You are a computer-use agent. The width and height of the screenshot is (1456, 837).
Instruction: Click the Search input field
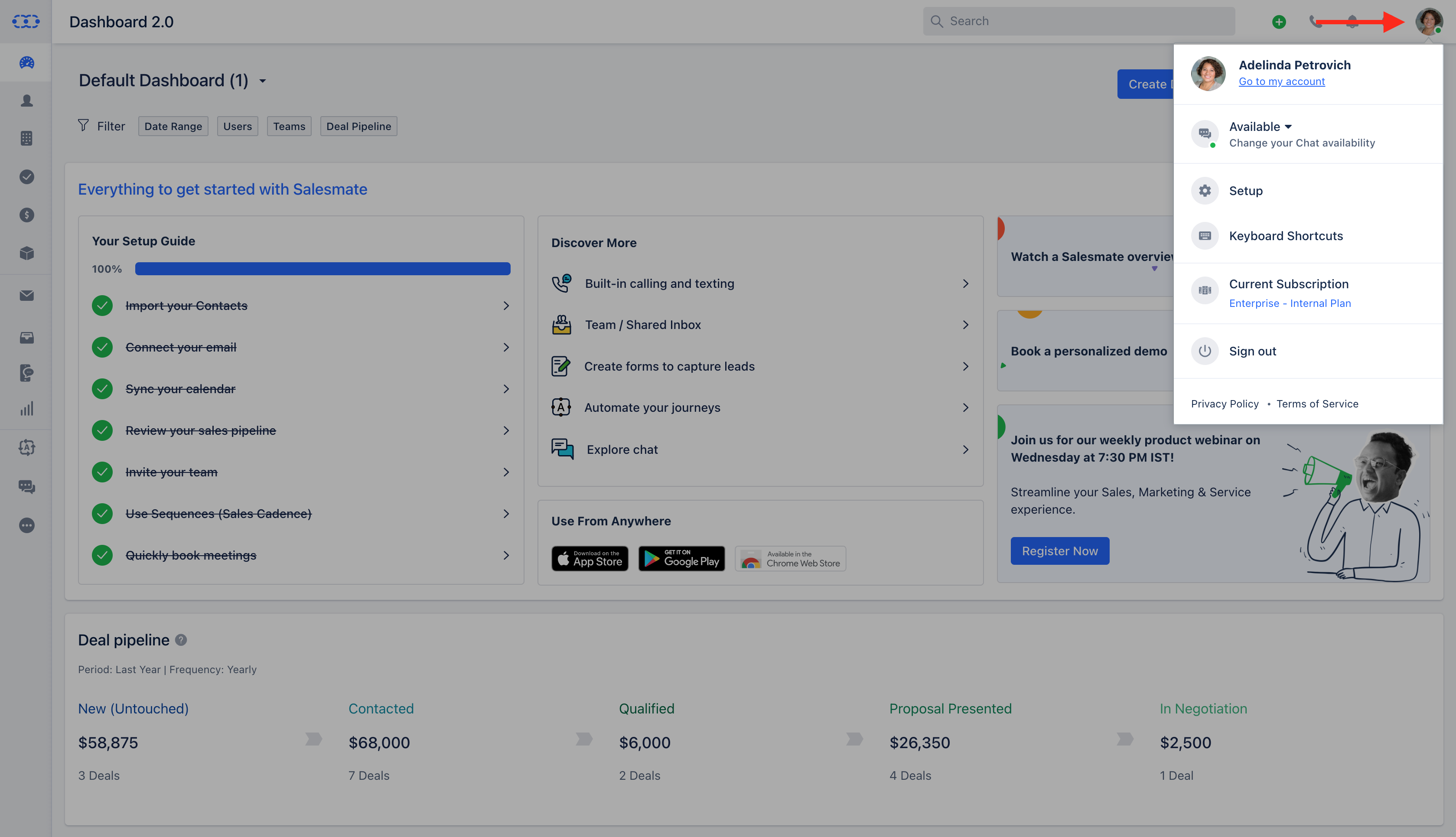click(1079, 21)
